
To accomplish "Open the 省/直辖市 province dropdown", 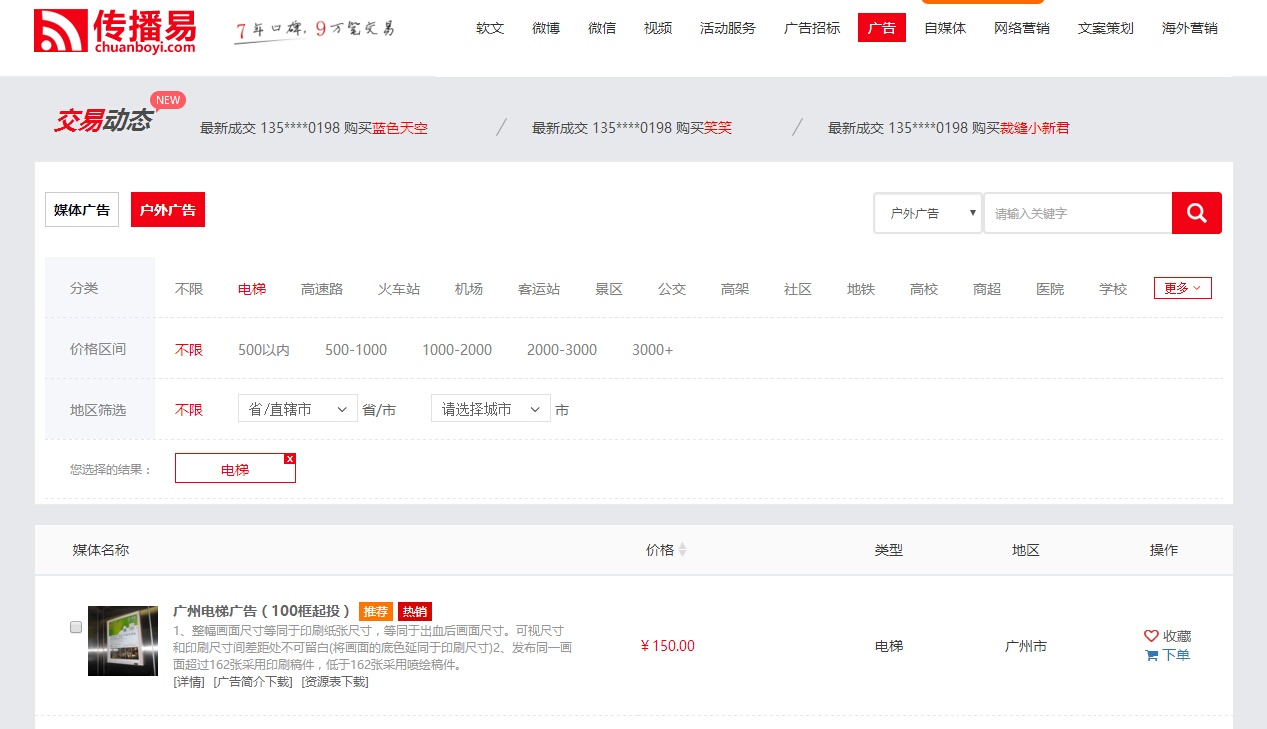I will [297, 409].
